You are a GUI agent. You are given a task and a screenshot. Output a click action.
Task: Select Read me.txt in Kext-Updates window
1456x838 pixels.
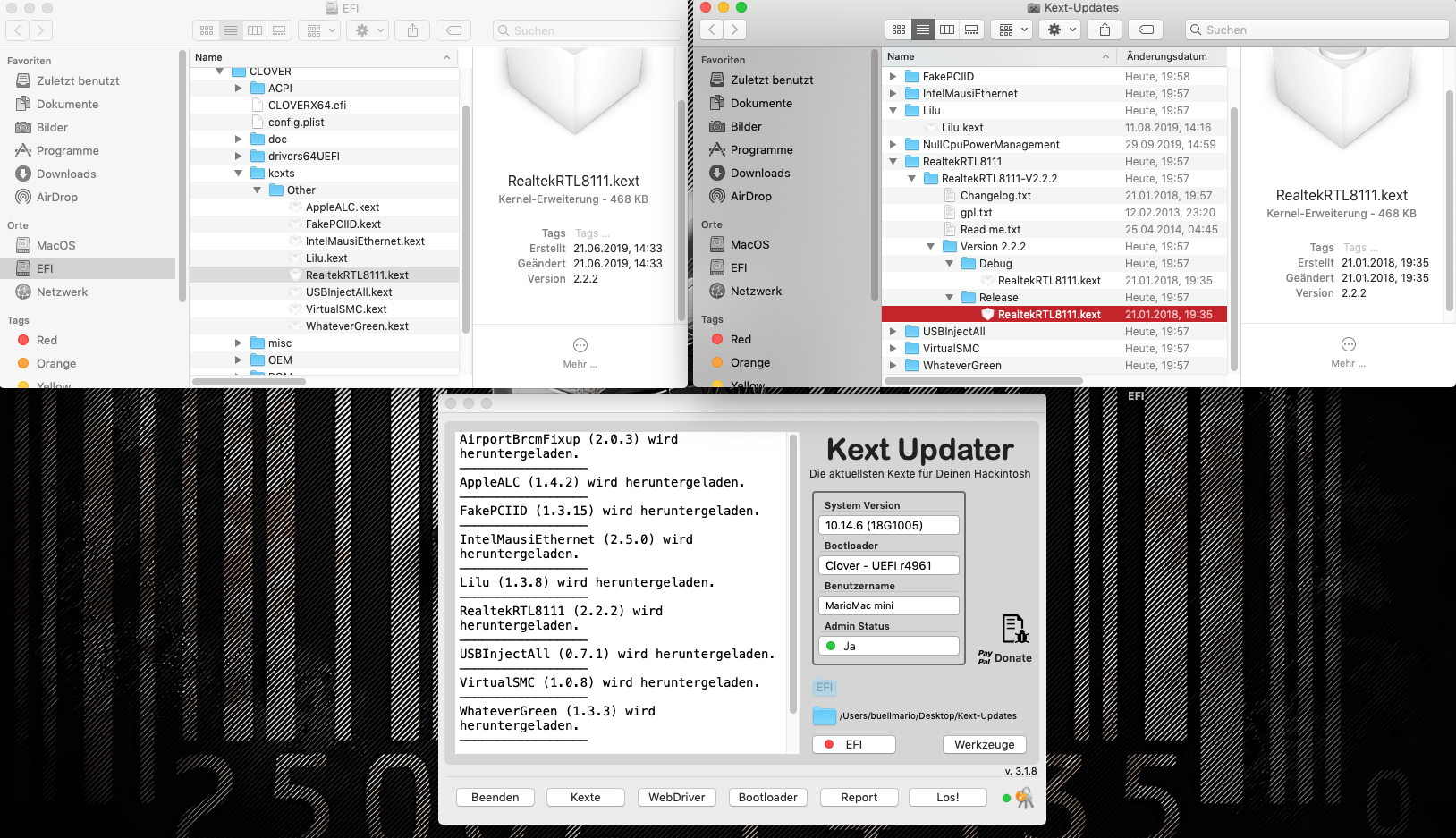tap(990, 230)
